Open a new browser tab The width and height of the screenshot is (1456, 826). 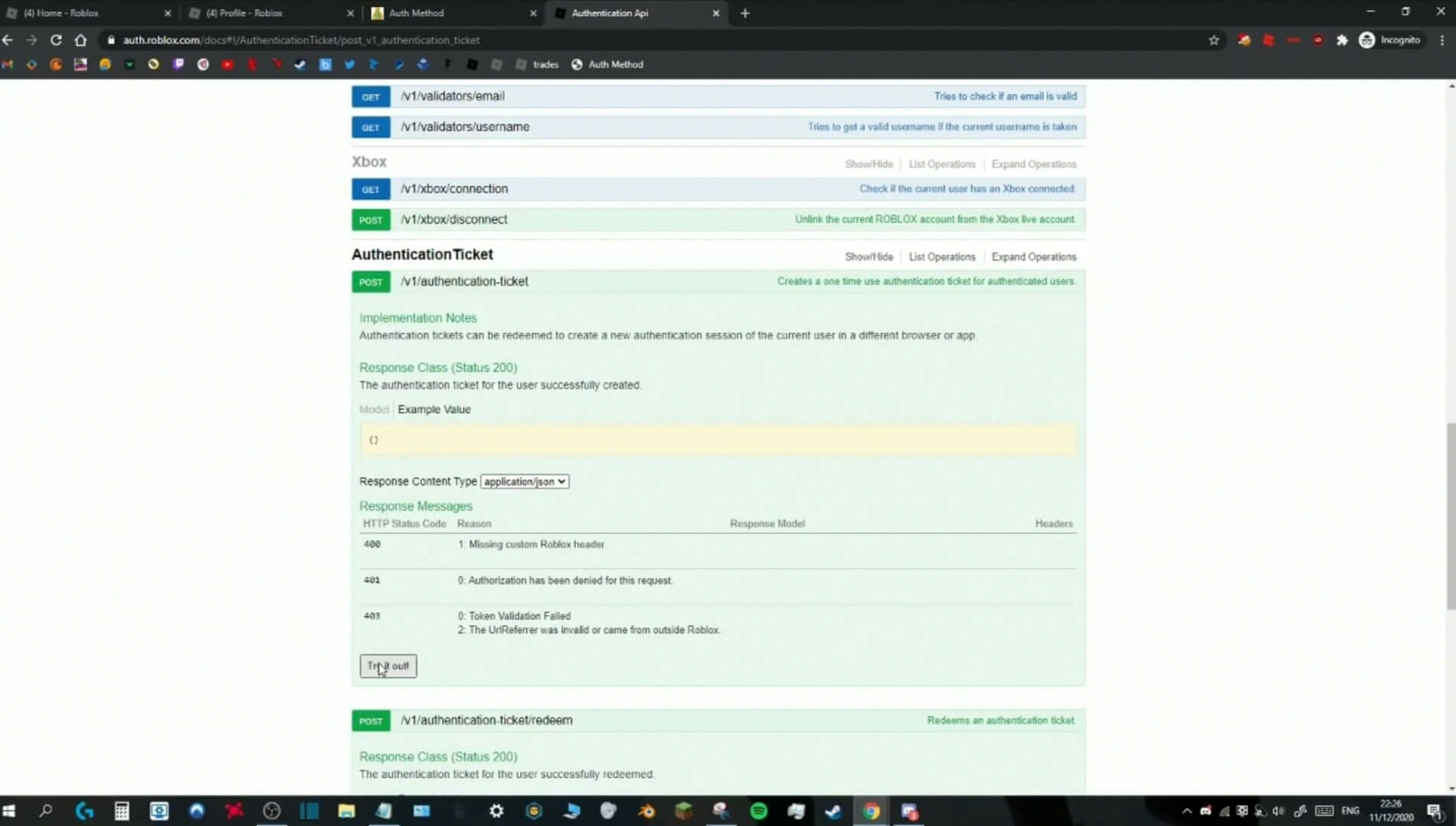pyautogui.click(x=745, y=13)
